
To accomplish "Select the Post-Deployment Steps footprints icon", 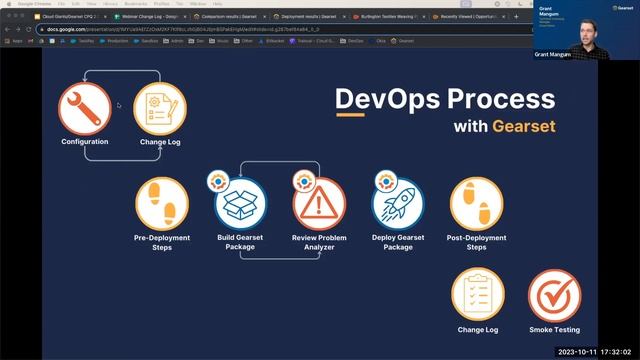I will [x=476, y=204].
